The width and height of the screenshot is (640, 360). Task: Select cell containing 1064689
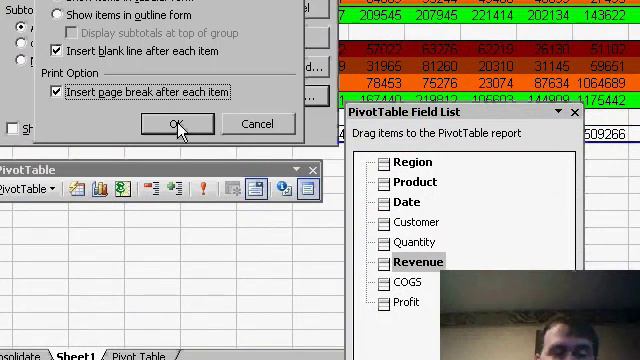pos(600,83)
